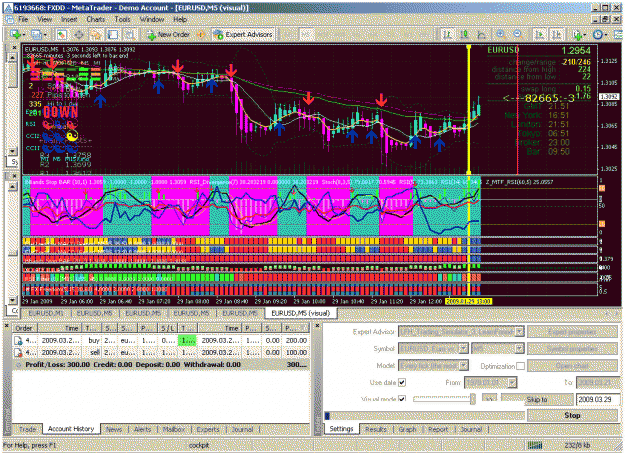Close the Market Watch panel X

14,47
